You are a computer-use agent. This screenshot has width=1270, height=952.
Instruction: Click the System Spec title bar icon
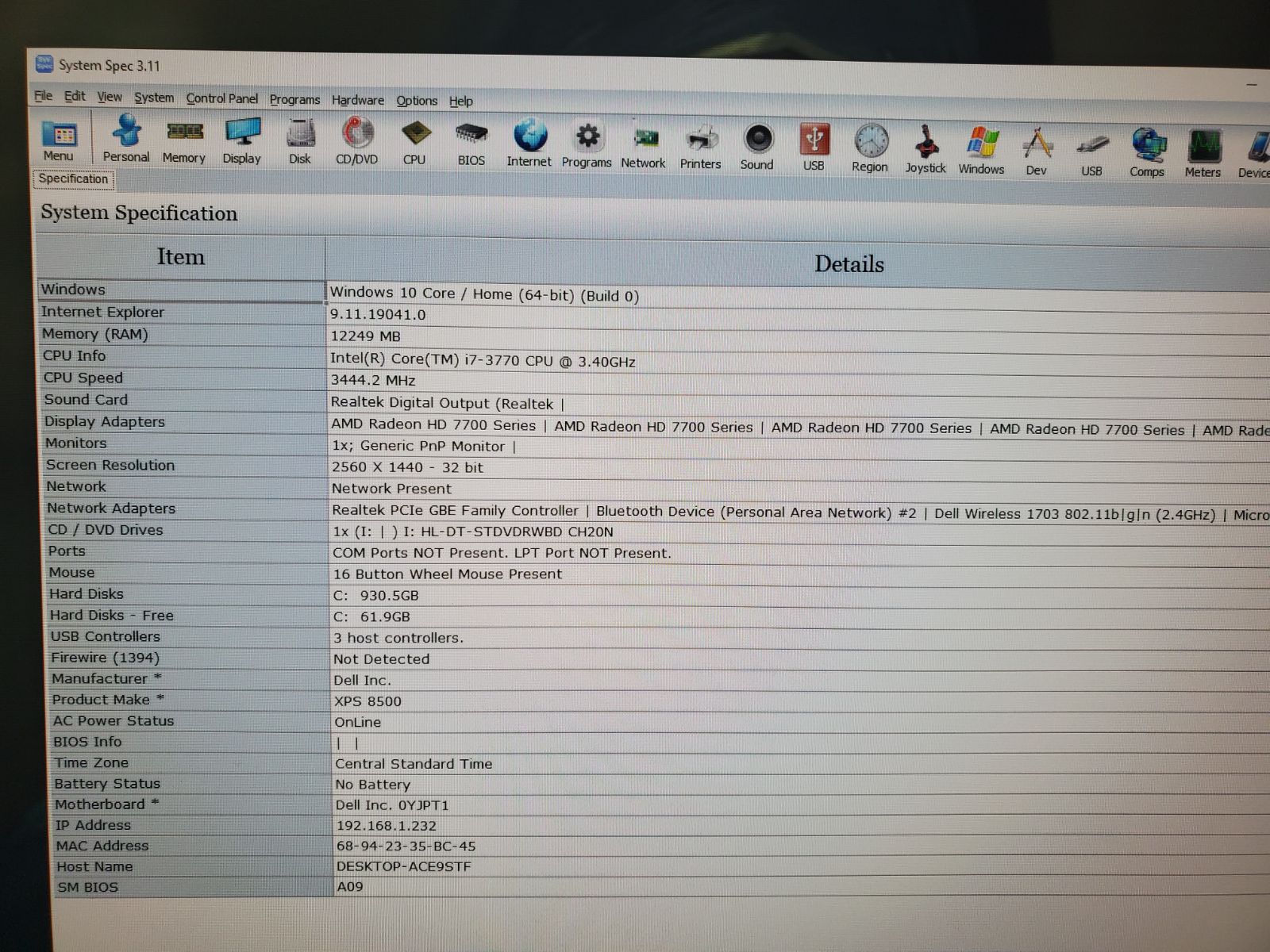[x=44, y=63]
